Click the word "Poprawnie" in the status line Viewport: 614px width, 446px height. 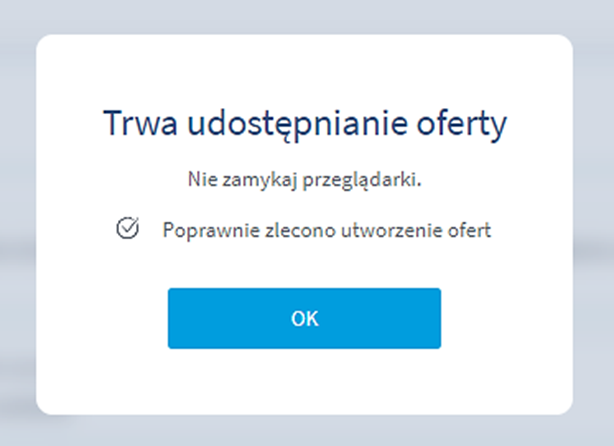click(x=200, y=229)
